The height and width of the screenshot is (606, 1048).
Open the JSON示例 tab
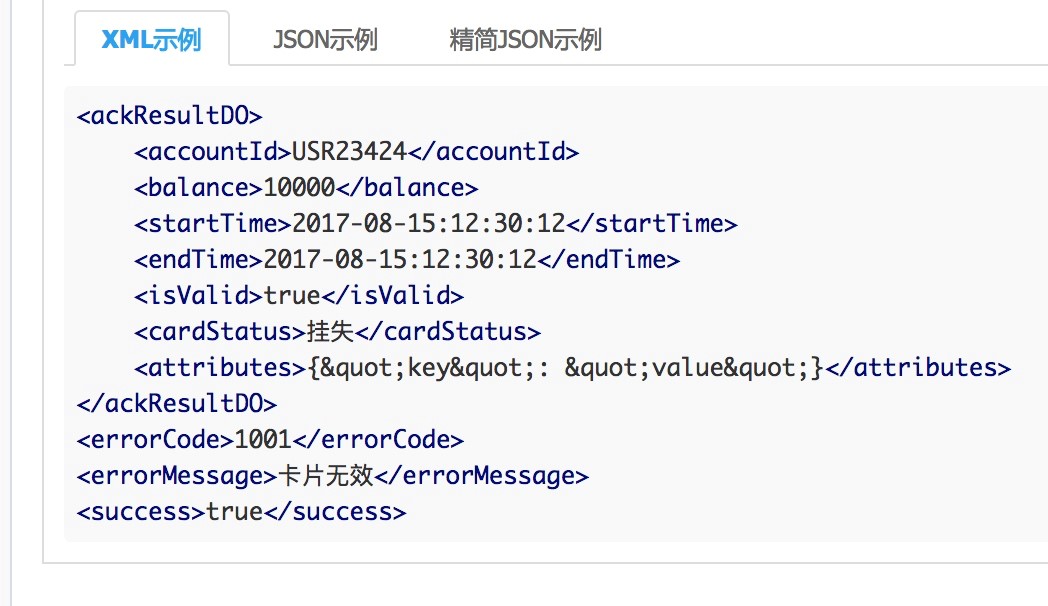click(325, 40)
